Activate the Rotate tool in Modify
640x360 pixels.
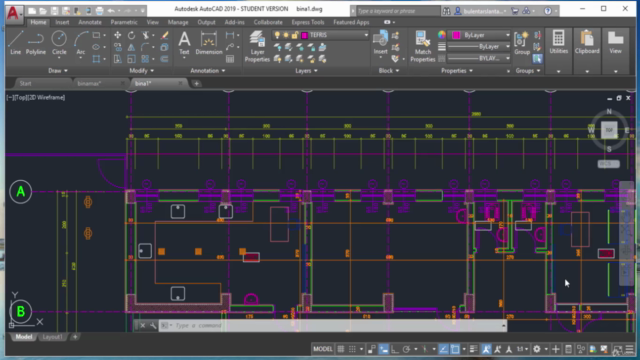pyautogui.click(x=131, y=36)
